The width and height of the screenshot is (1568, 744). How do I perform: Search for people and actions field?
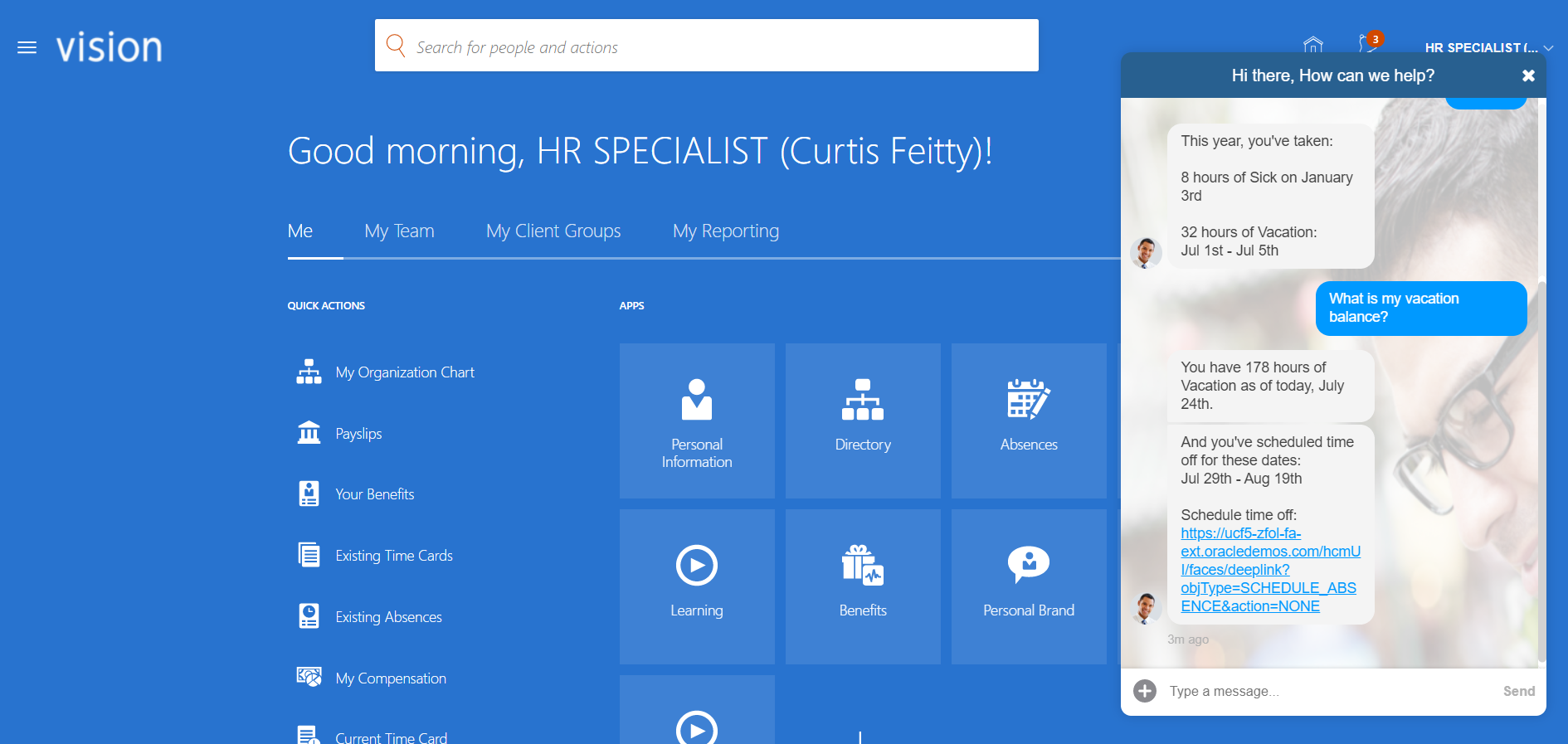tap(707, 46)
